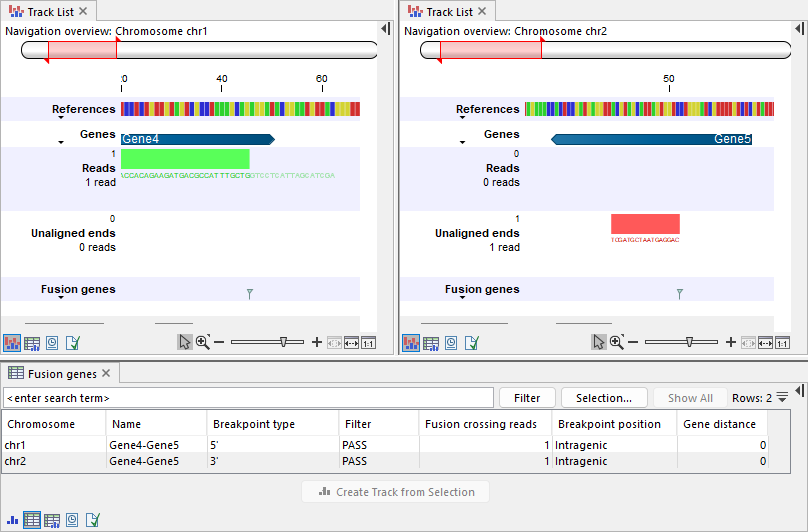Screen dimensions: 808x532
Task: Select arrow pointer tool in chr1 Track List
Action: click(184, 342)
